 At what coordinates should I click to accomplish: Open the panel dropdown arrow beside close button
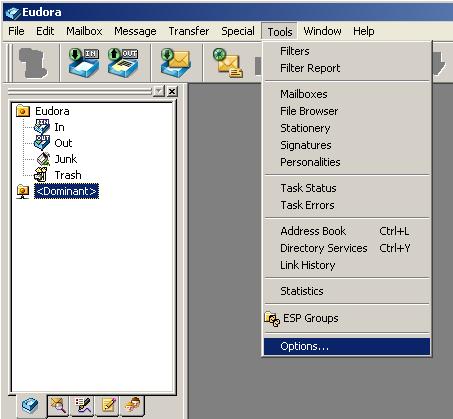159,91
